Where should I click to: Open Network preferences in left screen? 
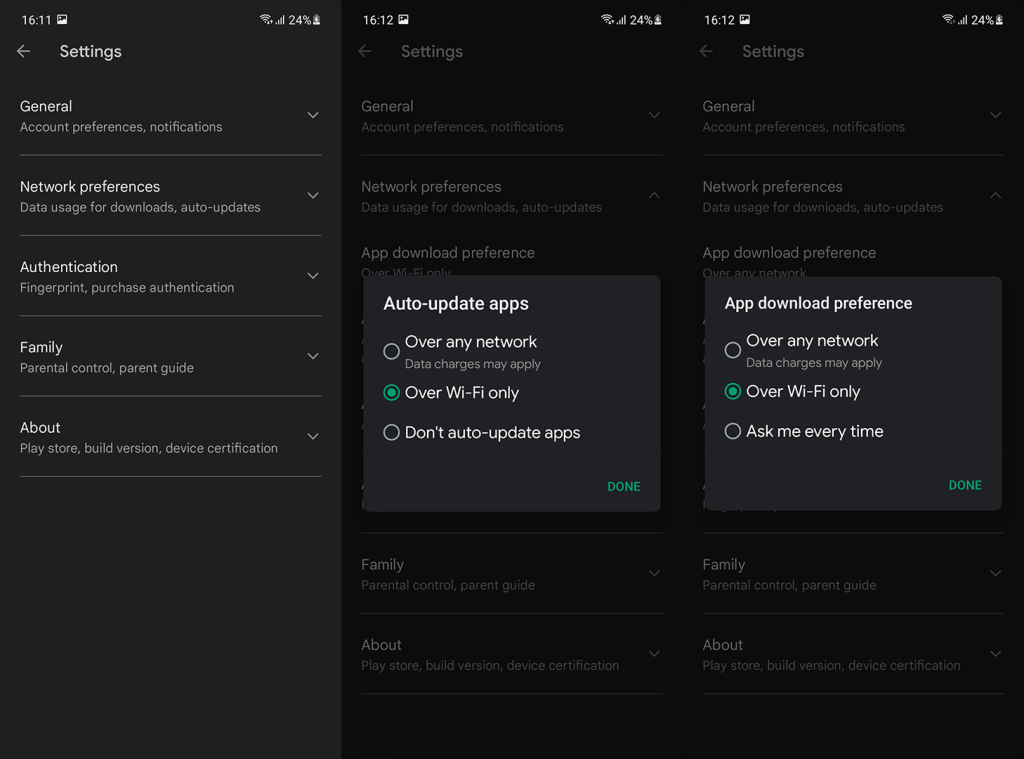[170, 197]
